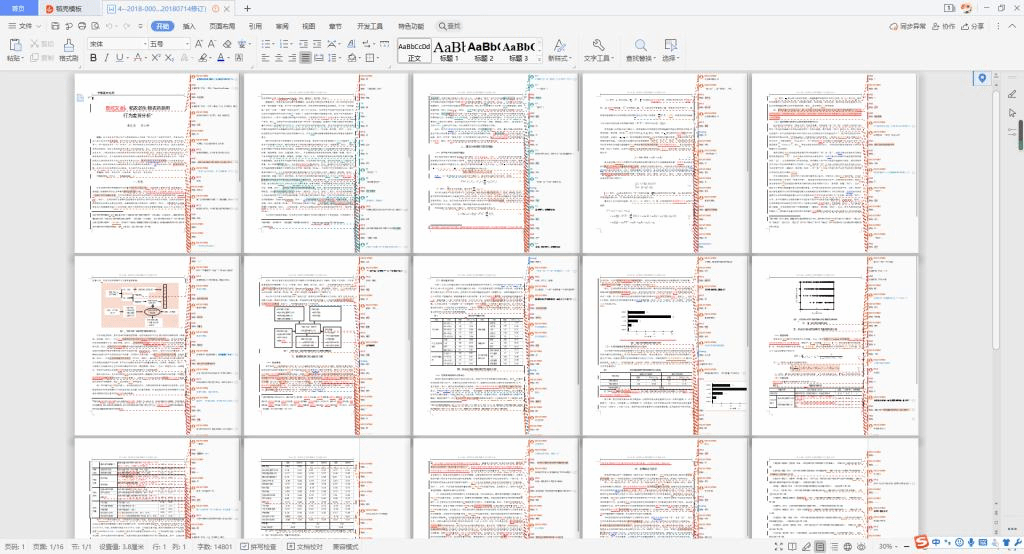This screenshot has height=554, width=1024.
Task: Open the 页面布局 (Page Layout) tab
Action: [222, 26]
